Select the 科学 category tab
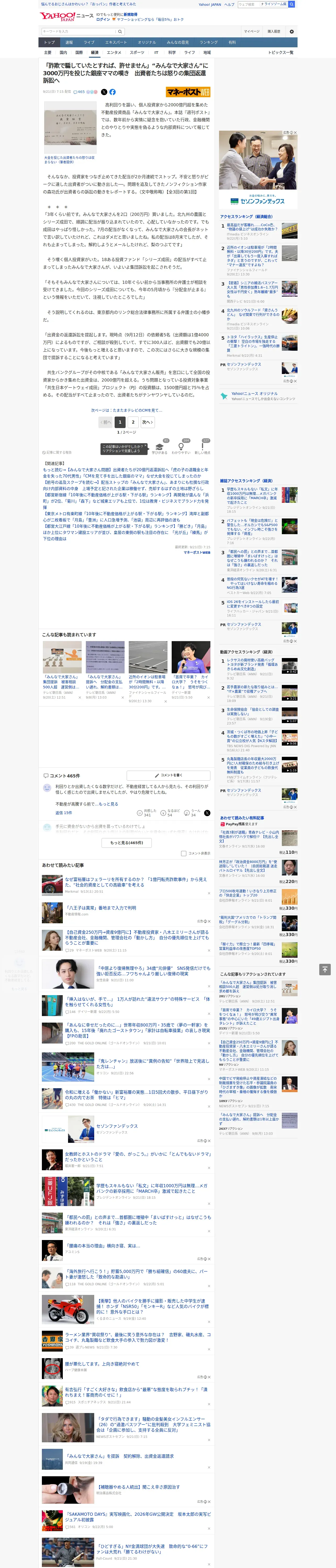Viewport: 336px width, 1568px height. tap(172, 52)
